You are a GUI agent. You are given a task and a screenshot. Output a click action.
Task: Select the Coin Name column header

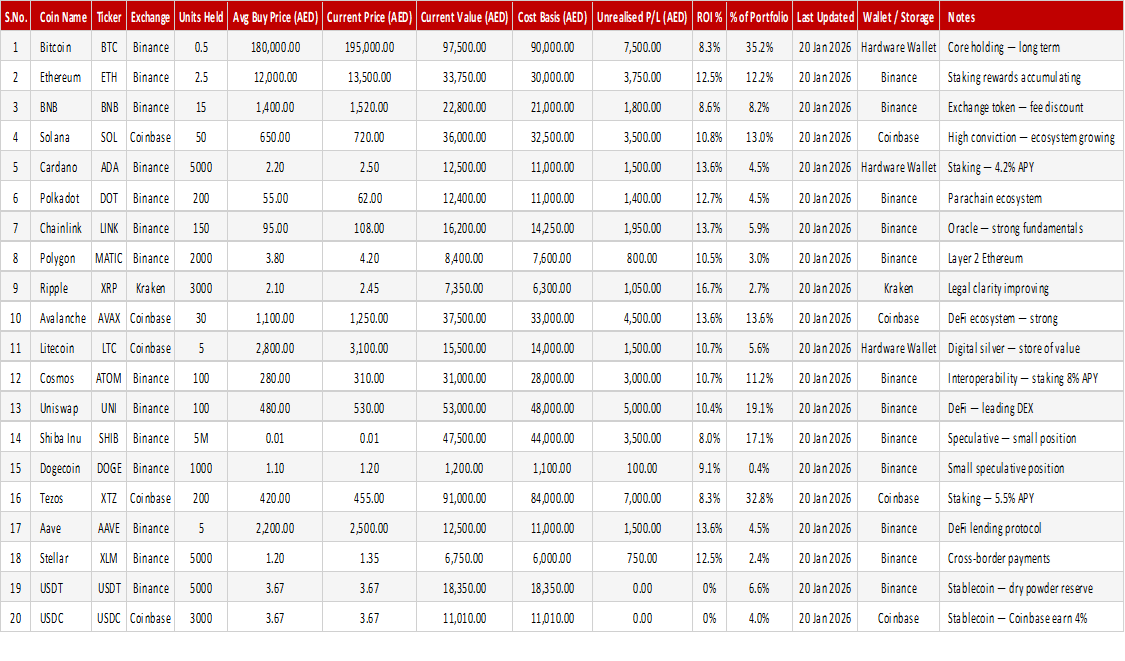click(x=62, y=17)
